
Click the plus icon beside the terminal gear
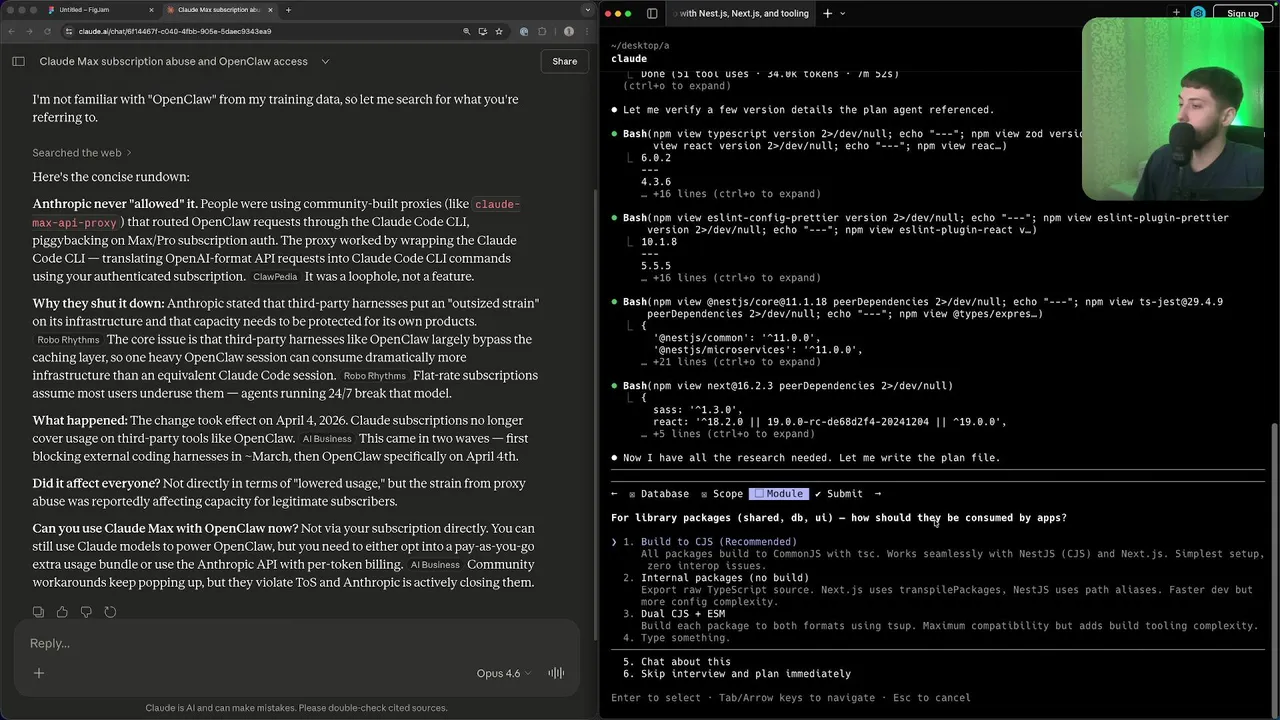click(x=1176, y=13)
